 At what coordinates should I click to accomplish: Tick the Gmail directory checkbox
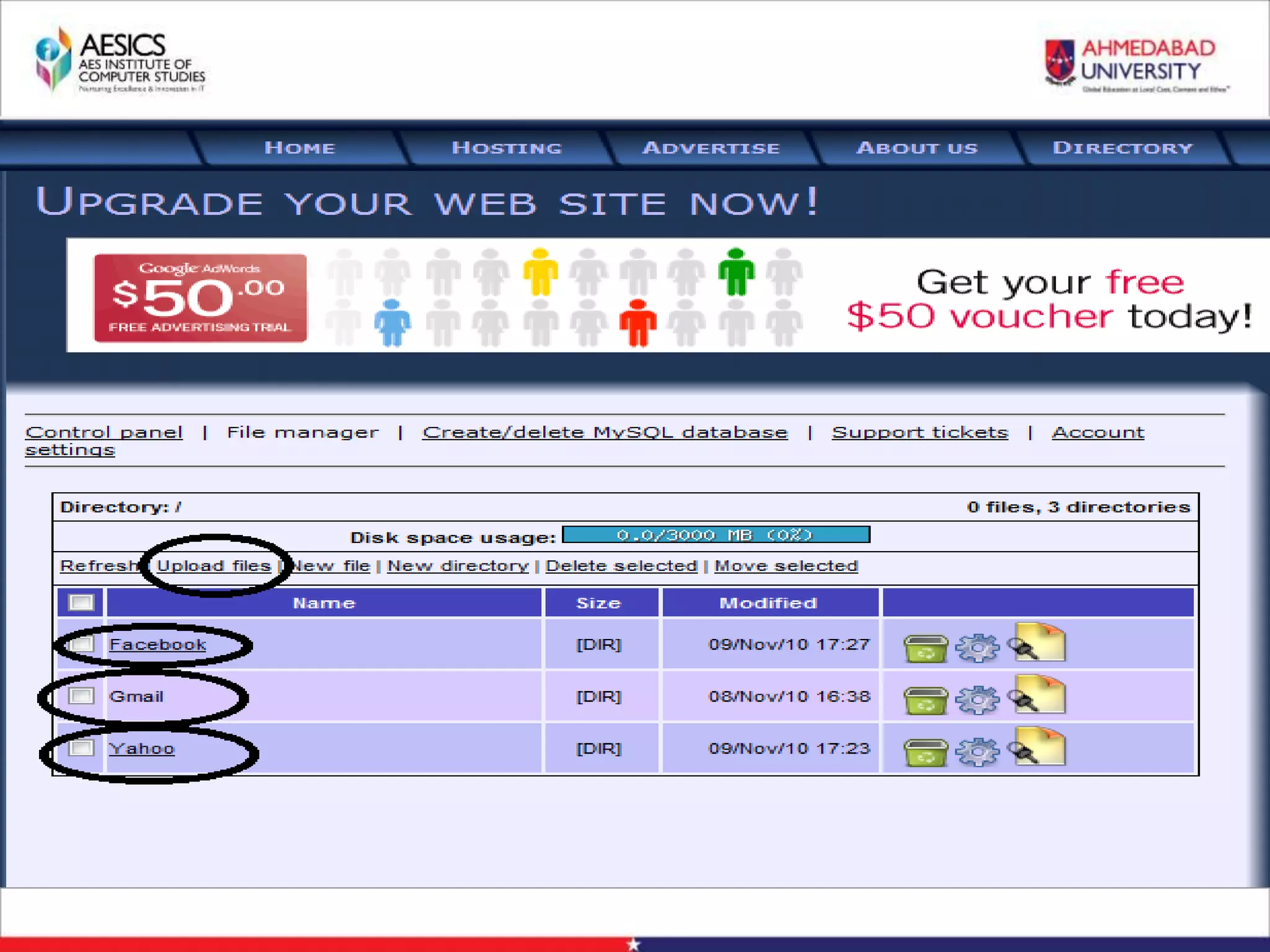pos(81,696)
